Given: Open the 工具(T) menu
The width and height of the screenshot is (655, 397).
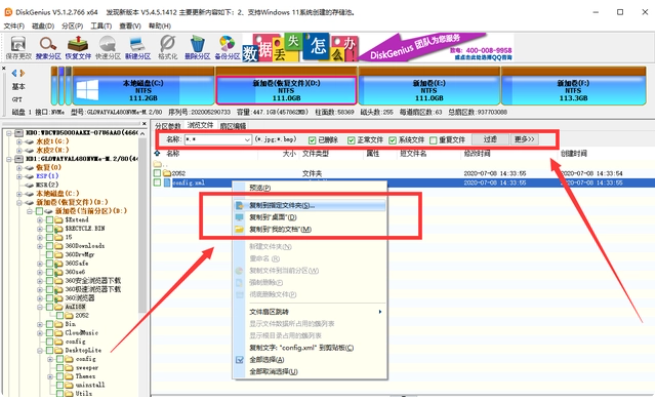Looking at the screenshot, I should tap(101, 26).
